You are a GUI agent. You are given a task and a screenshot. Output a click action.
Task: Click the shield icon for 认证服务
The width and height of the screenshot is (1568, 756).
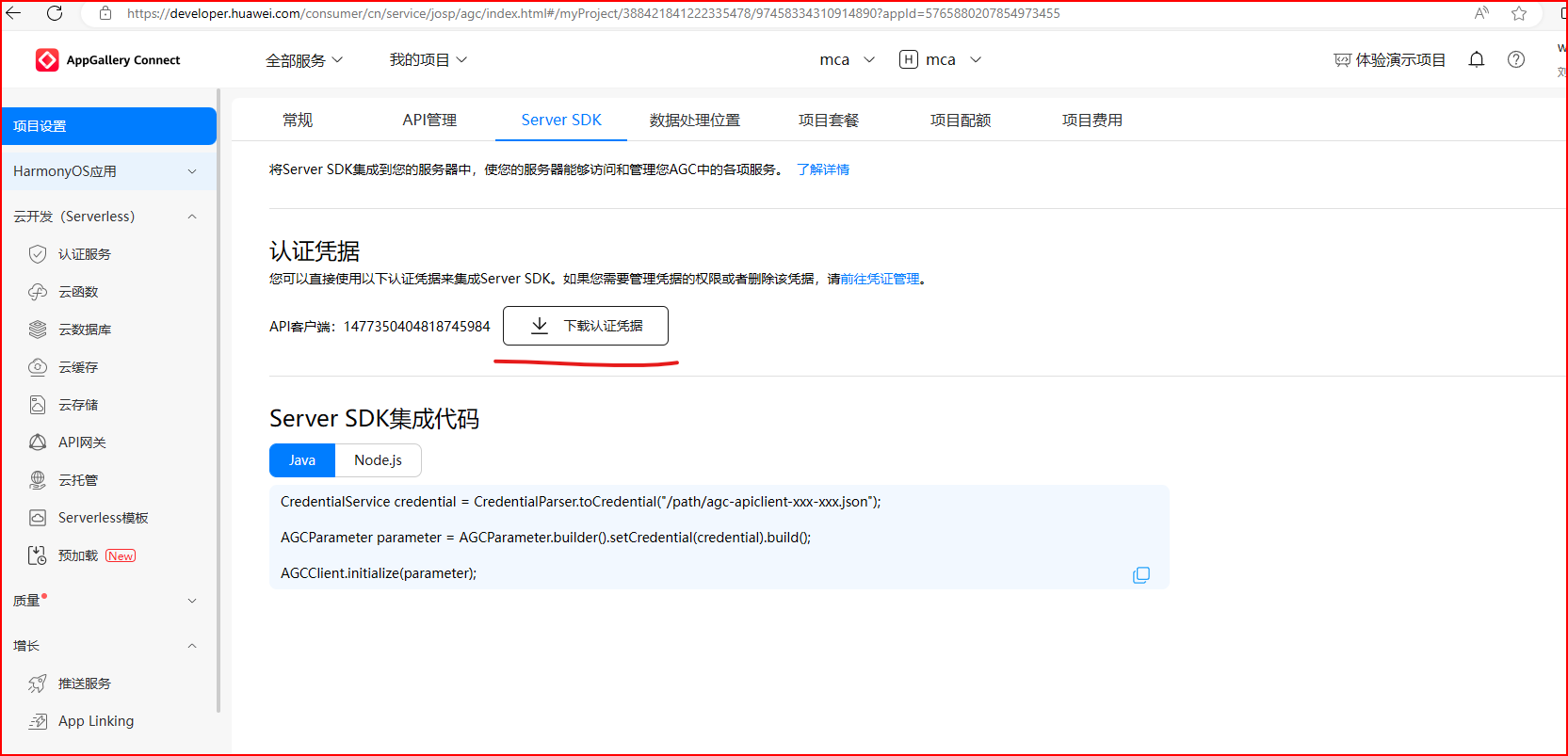tap(38, 254)
